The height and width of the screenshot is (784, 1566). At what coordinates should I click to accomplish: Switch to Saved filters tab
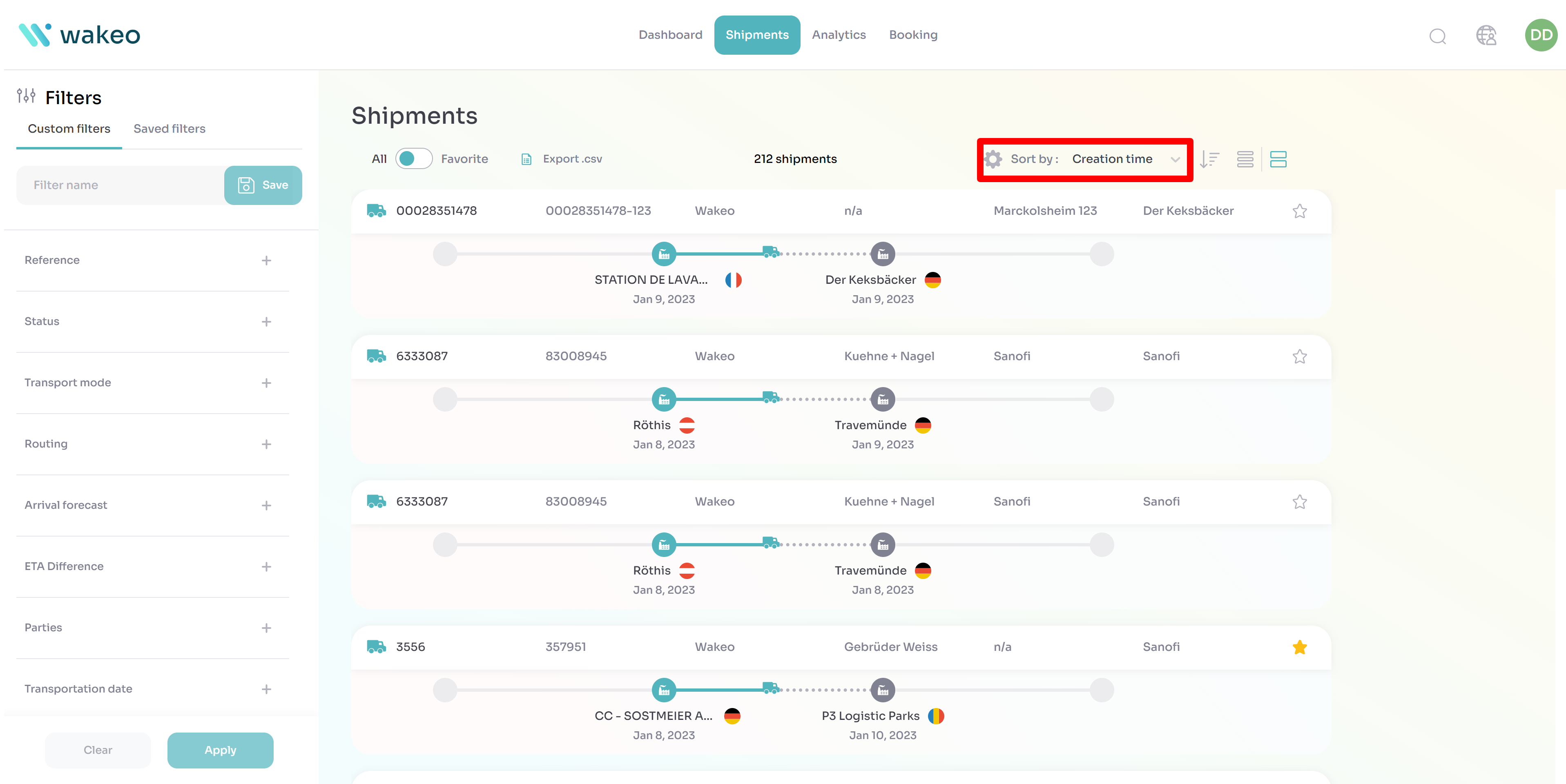pyautogui.click(x=169, y=129)
